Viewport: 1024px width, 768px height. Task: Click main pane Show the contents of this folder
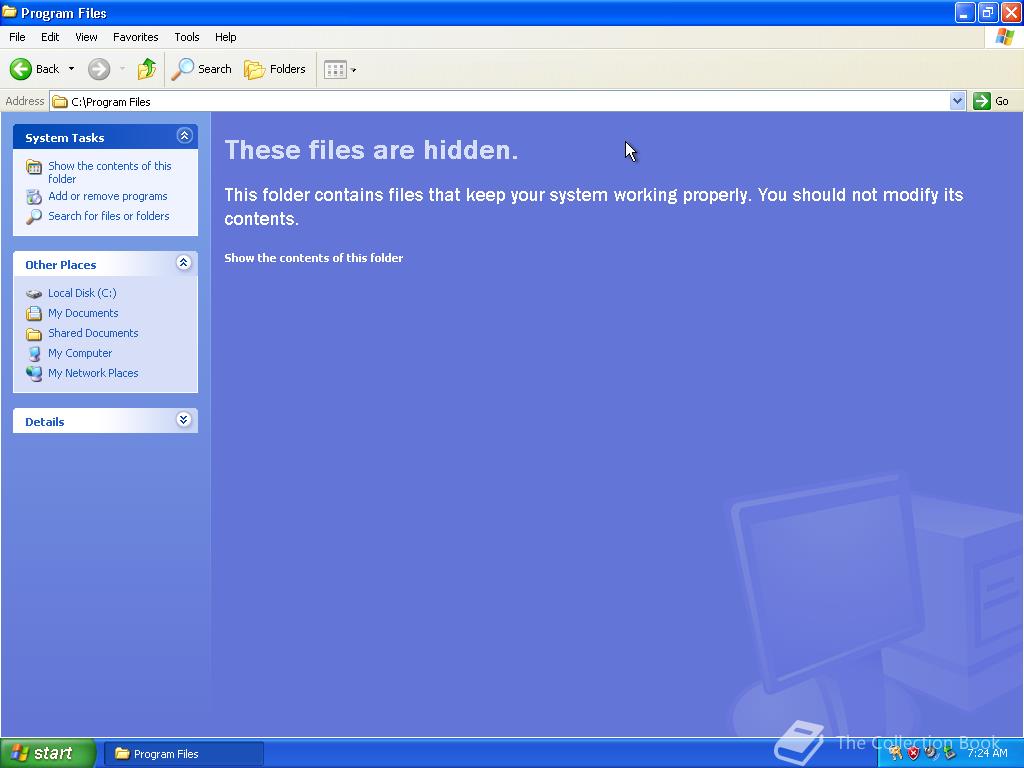tap(313, 258)
